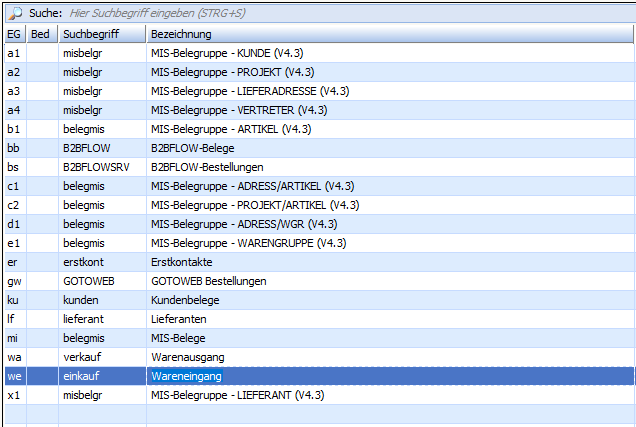The height and width of the screenshot is (427, 636).
Task: Click the highlighted Wareneingang entry
Action: pyautogui.click(x=319, y=376)
